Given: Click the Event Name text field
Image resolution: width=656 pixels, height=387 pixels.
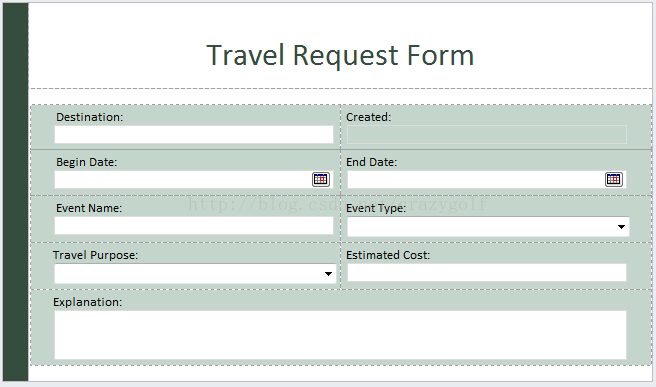Looking at the screenshot, I should point(194,226).
